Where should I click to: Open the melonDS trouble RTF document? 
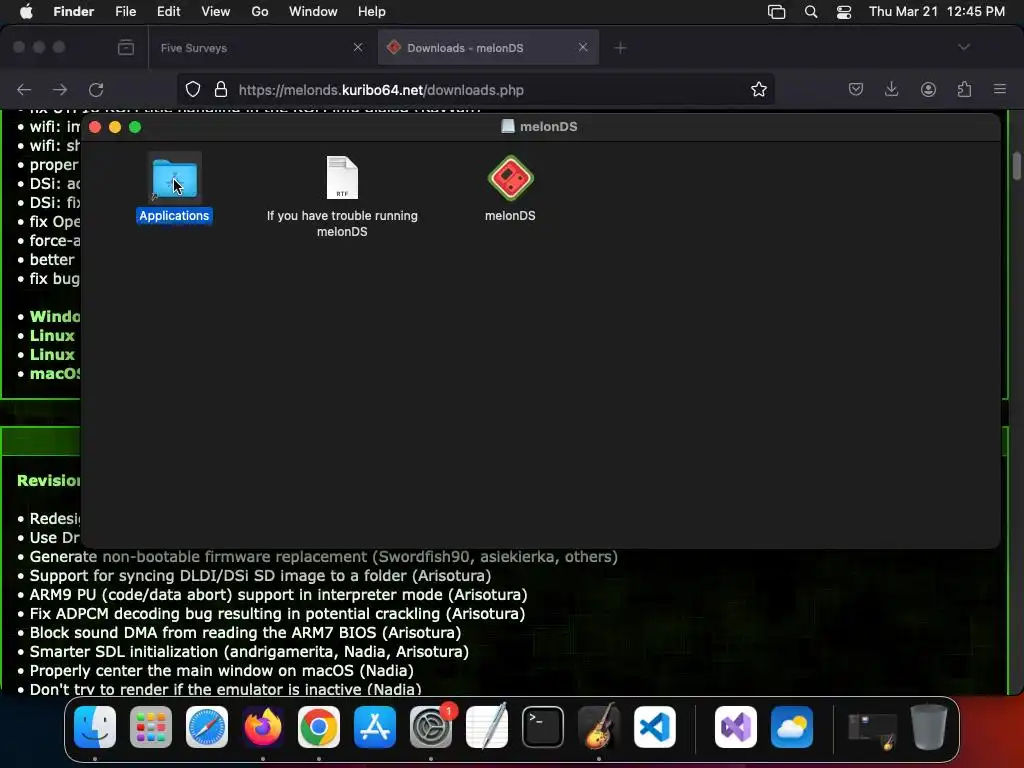tap(342, 178)
